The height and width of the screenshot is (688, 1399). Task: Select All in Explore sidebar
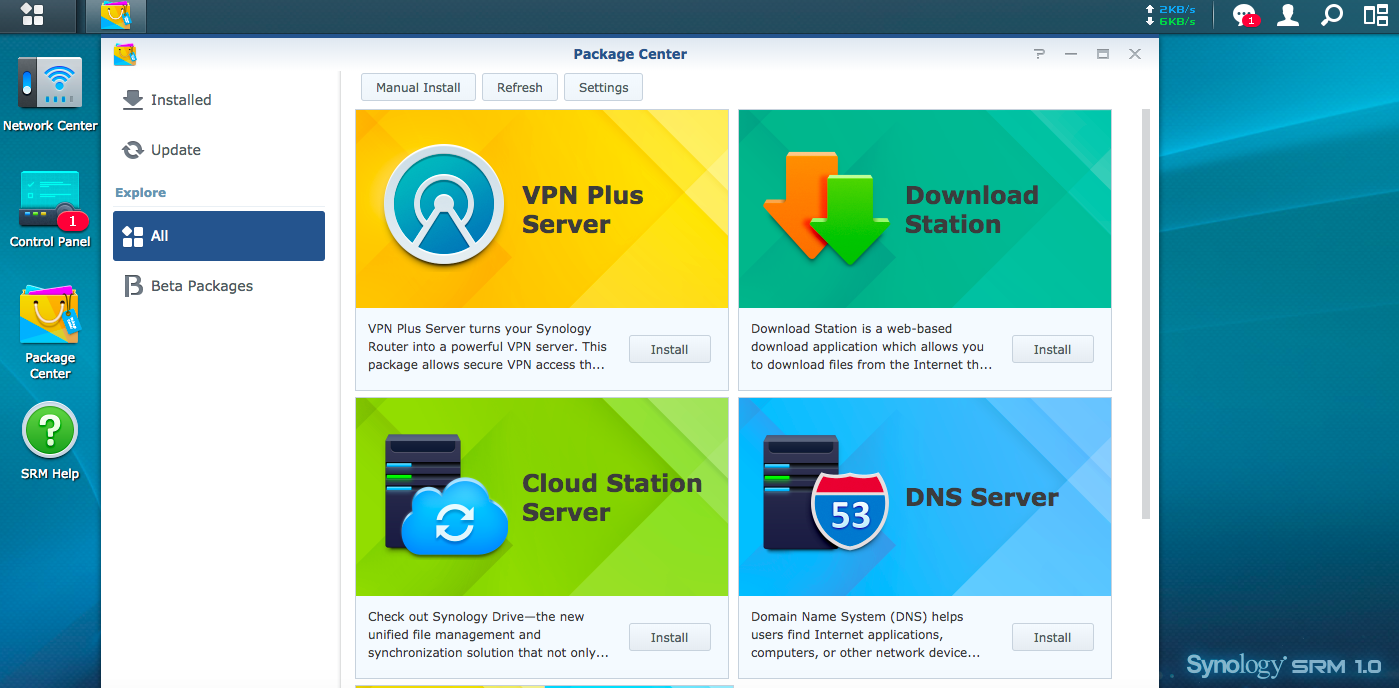point(219,236)
